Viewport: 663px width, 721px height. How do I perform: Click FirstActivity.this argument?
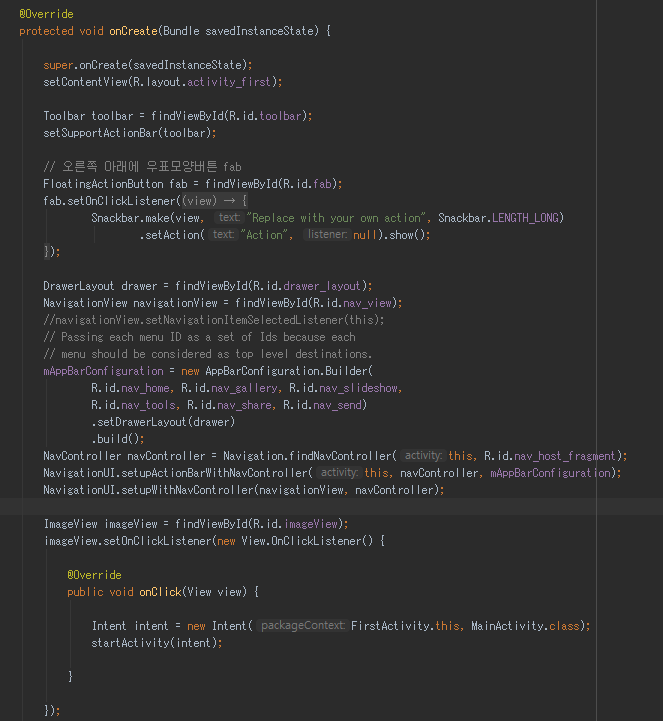pyautogui.click(x=405, y=626)
